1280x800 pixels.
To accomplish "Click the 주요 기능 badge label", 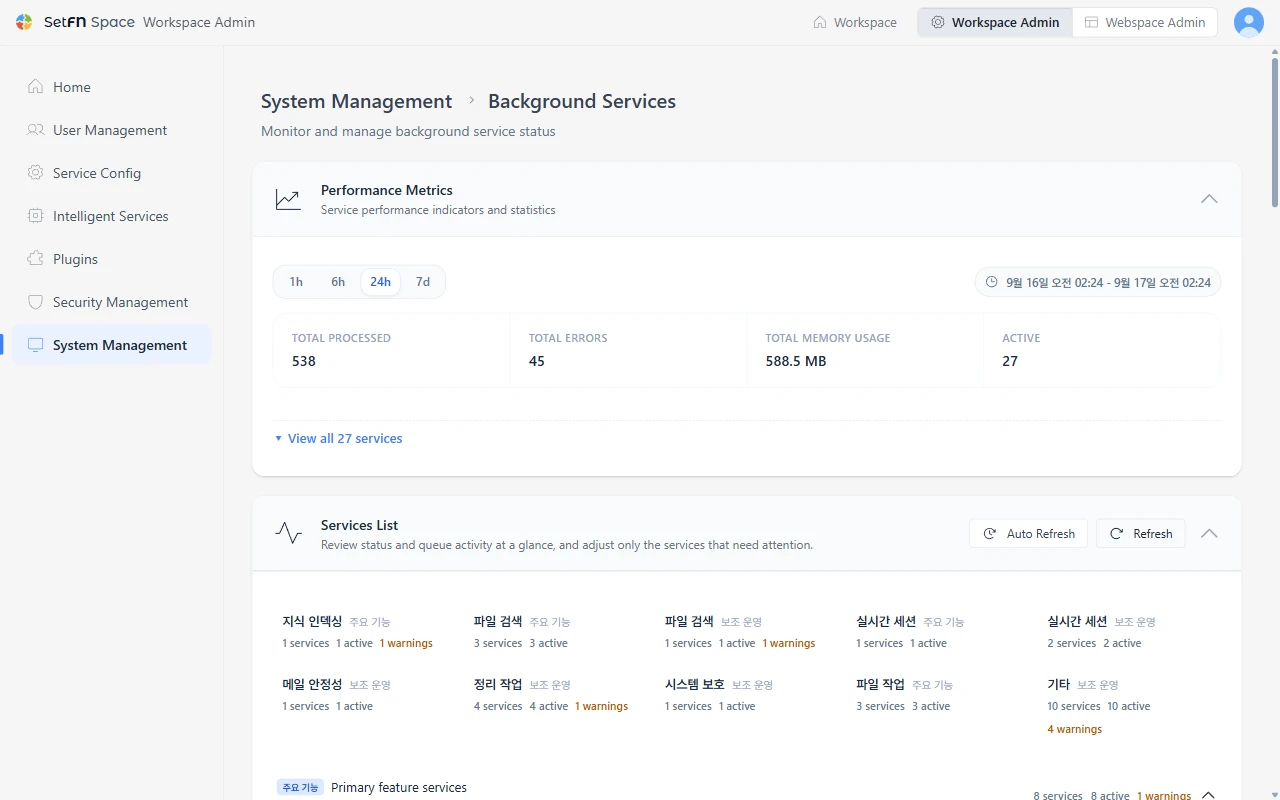I will [x=300, y=788].
